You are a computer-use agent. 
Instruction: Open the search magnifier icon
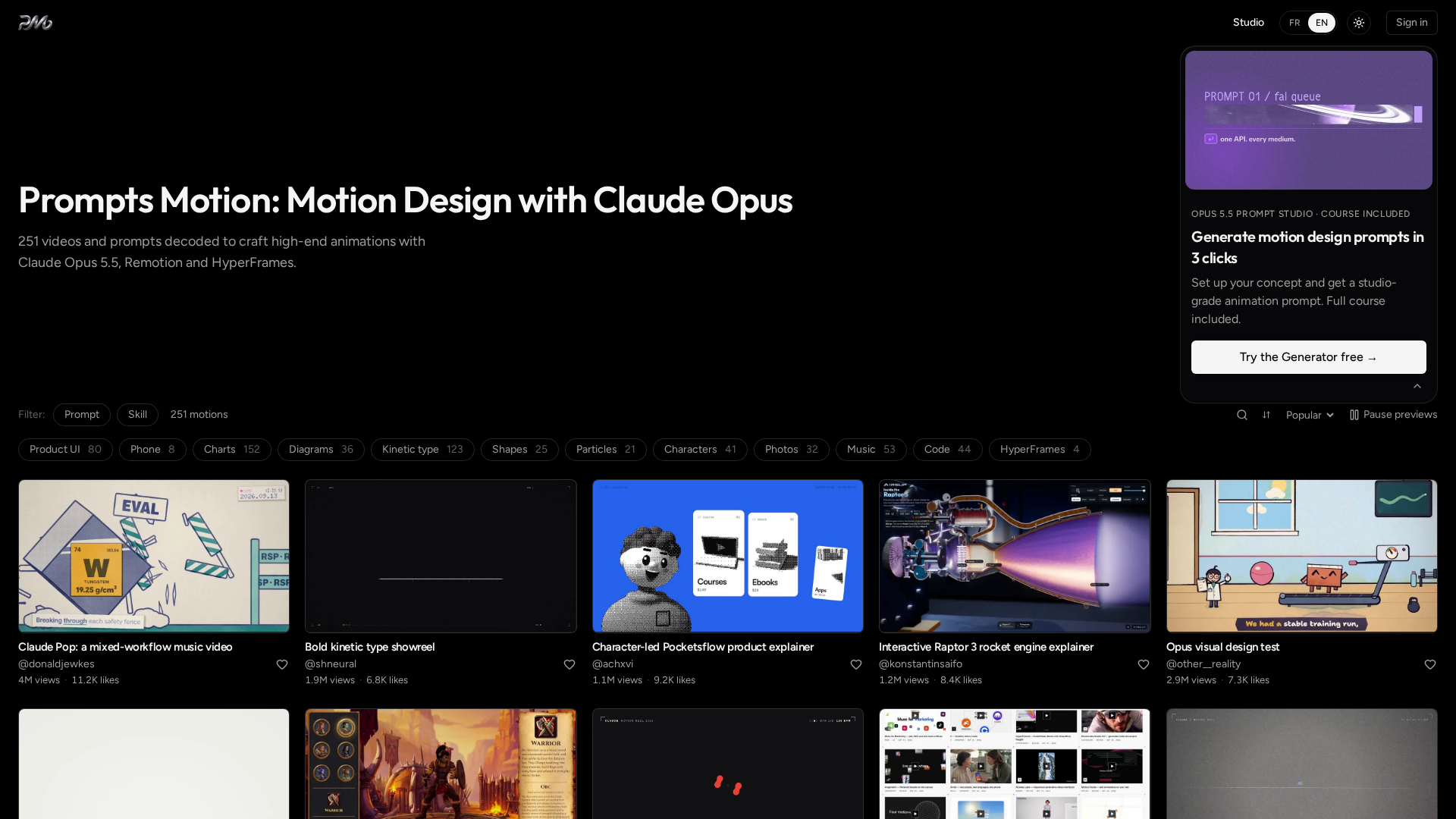[x=1242, y=415]
